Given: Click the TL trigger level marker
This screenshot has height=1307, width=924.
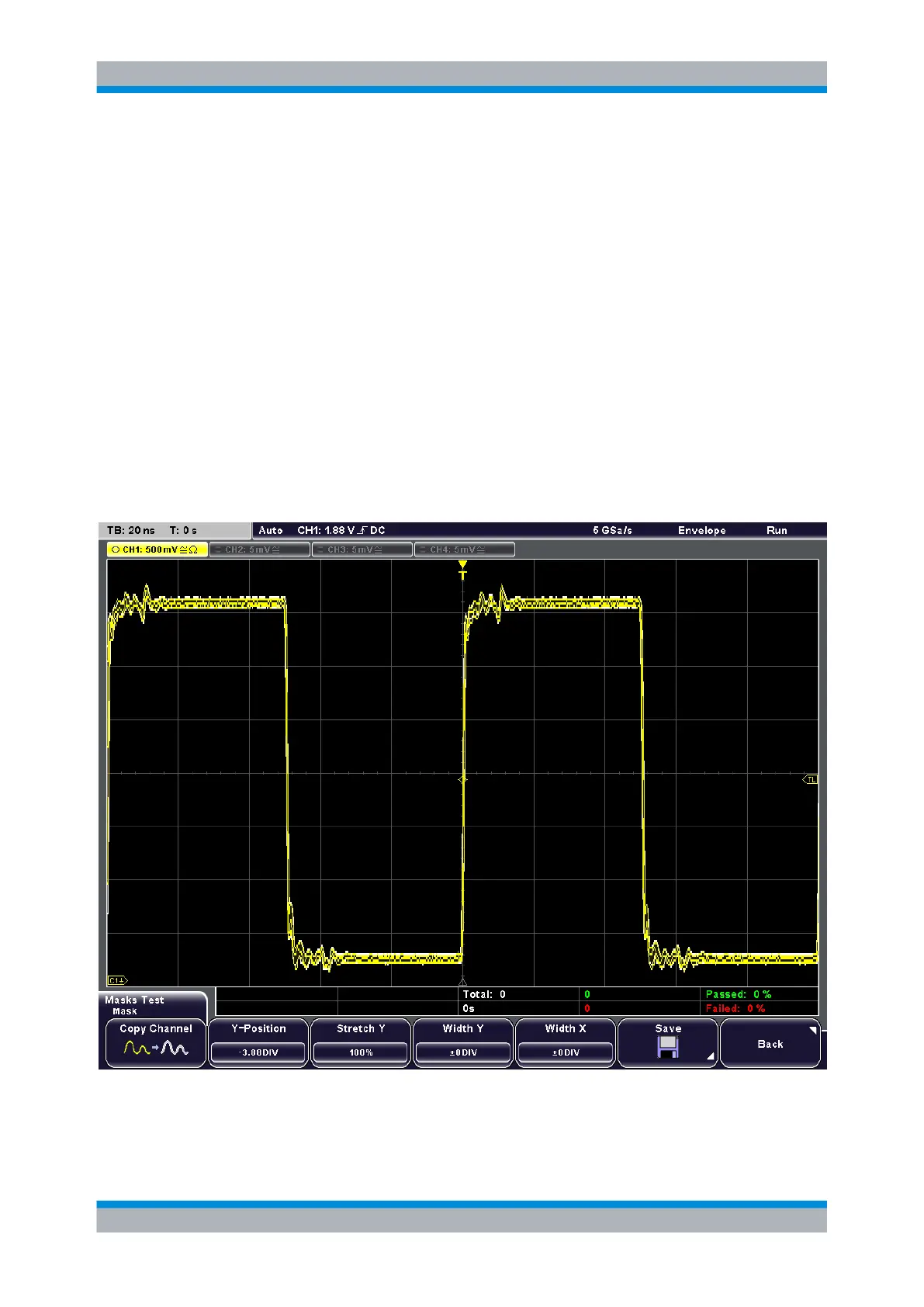Looking at the screenshot, I should click(810, 779).
